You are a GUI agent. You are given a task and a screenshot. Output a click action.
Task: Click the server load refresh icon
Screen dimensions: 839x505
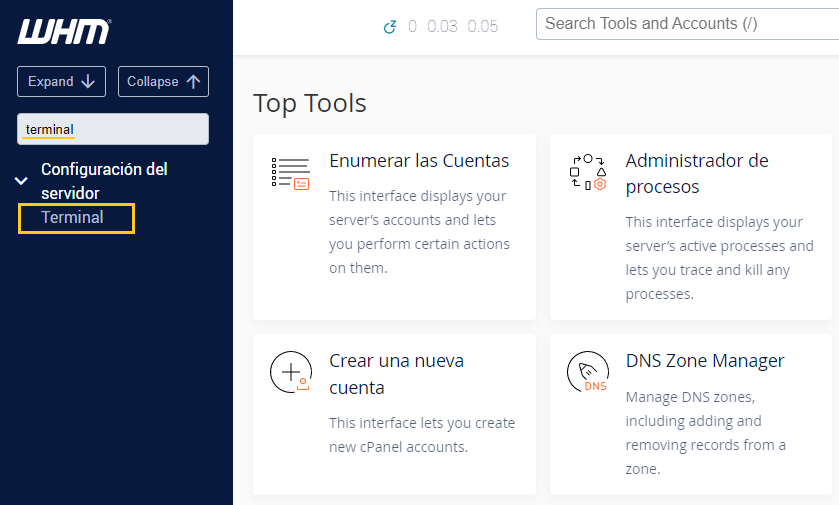click(x=390, y=27)
